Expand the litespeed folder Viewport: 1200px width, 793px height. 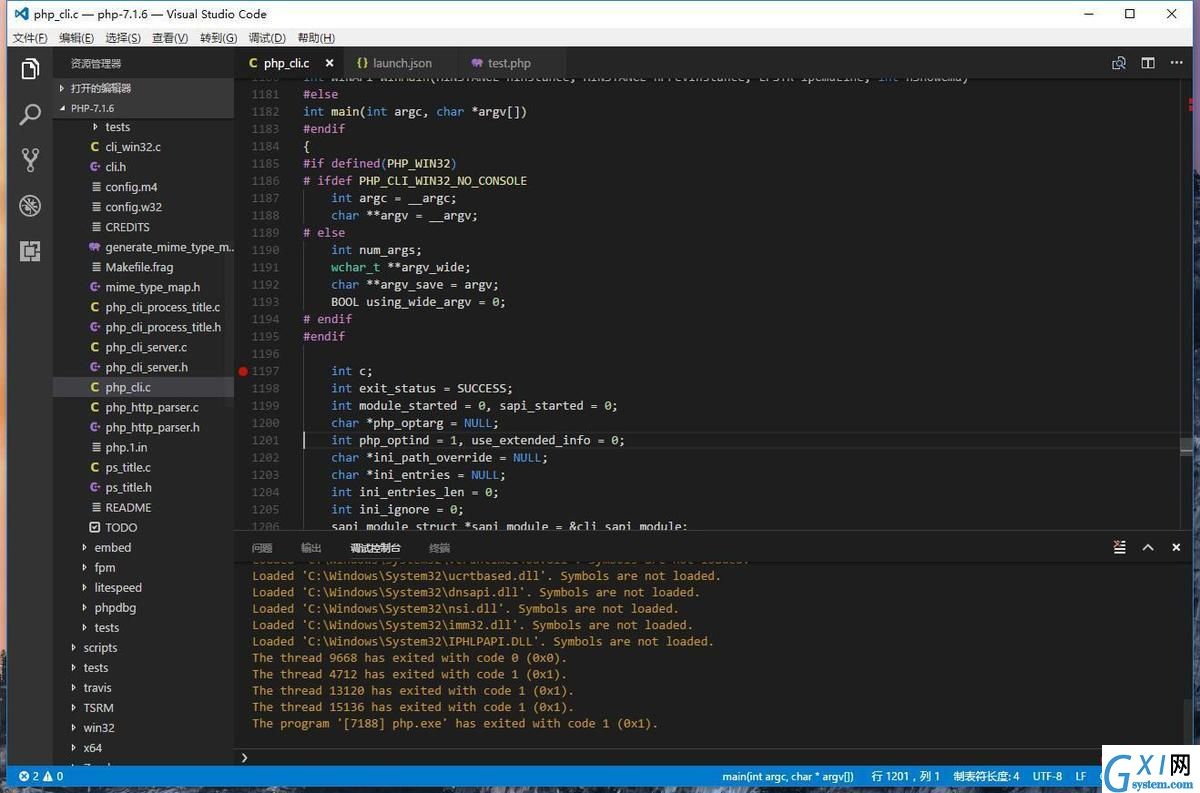pos(143,587)
